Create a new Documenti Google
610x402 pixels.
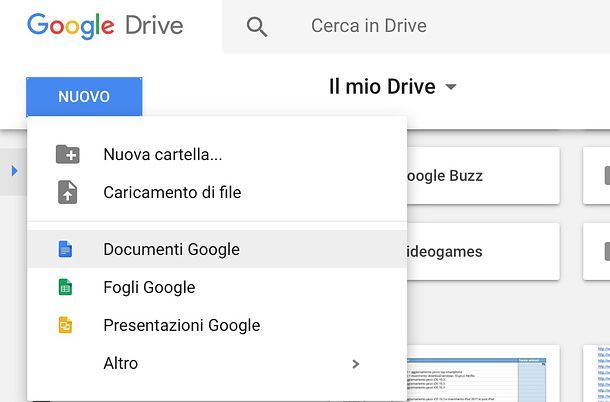[x=217, y=249]
